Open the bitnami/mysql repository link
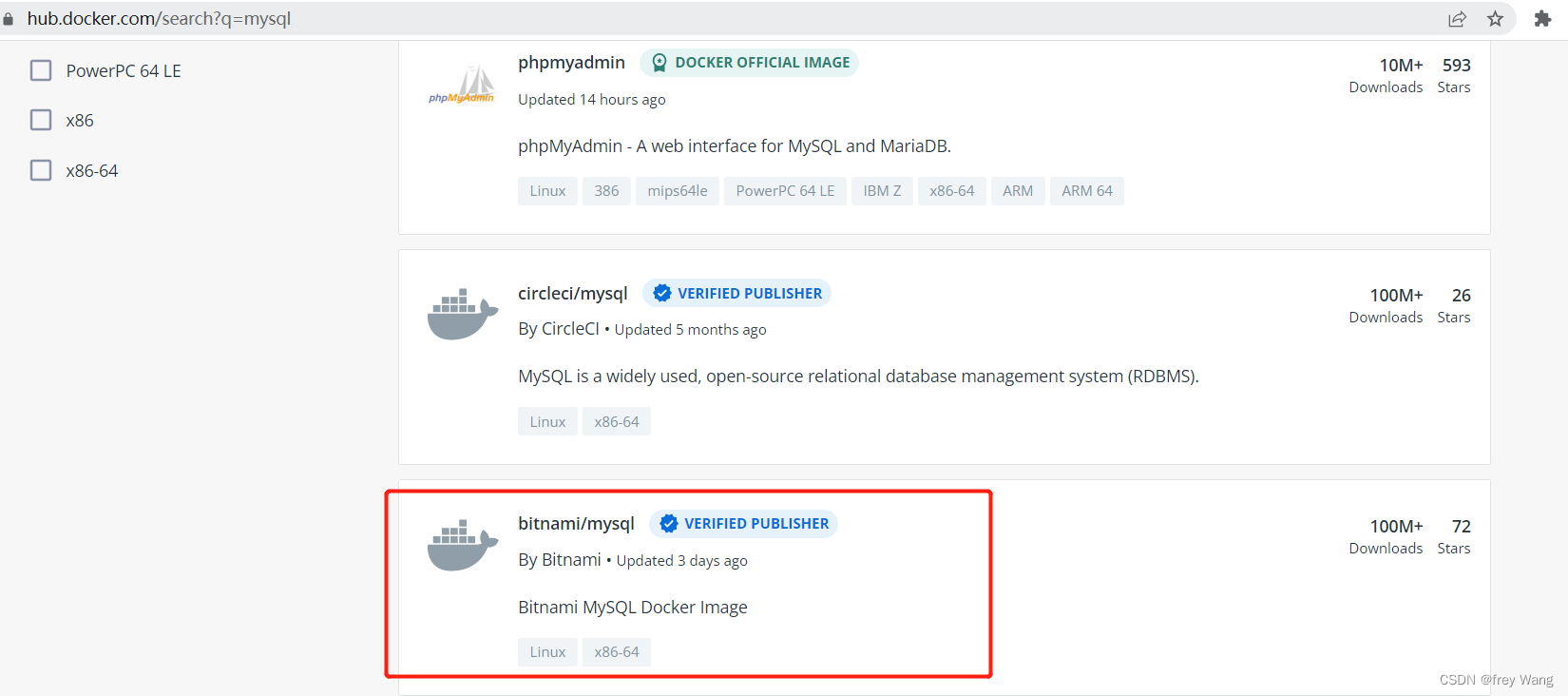1568x696 pixels. (576, 524)
